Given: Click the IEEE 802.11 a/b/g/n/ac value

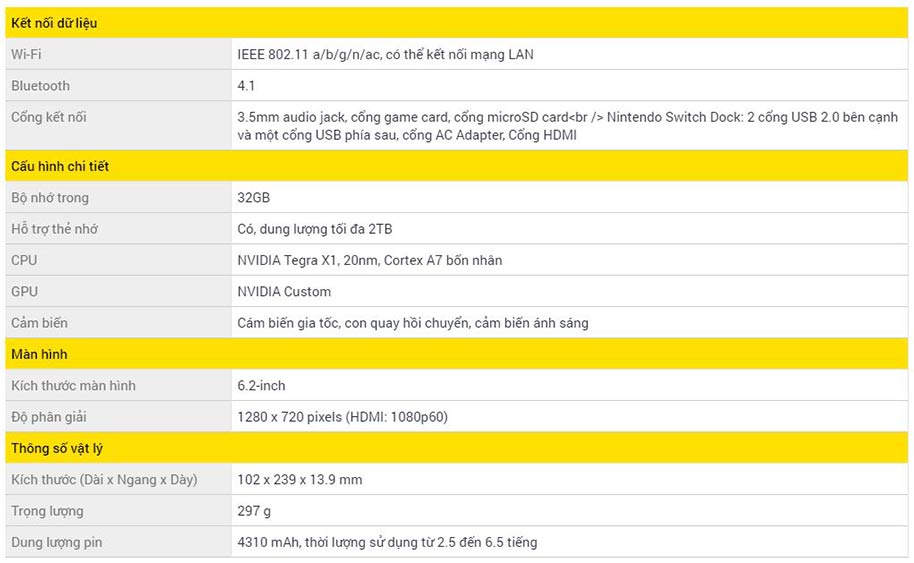Looking at the screenshot, I should coord(385,54).
